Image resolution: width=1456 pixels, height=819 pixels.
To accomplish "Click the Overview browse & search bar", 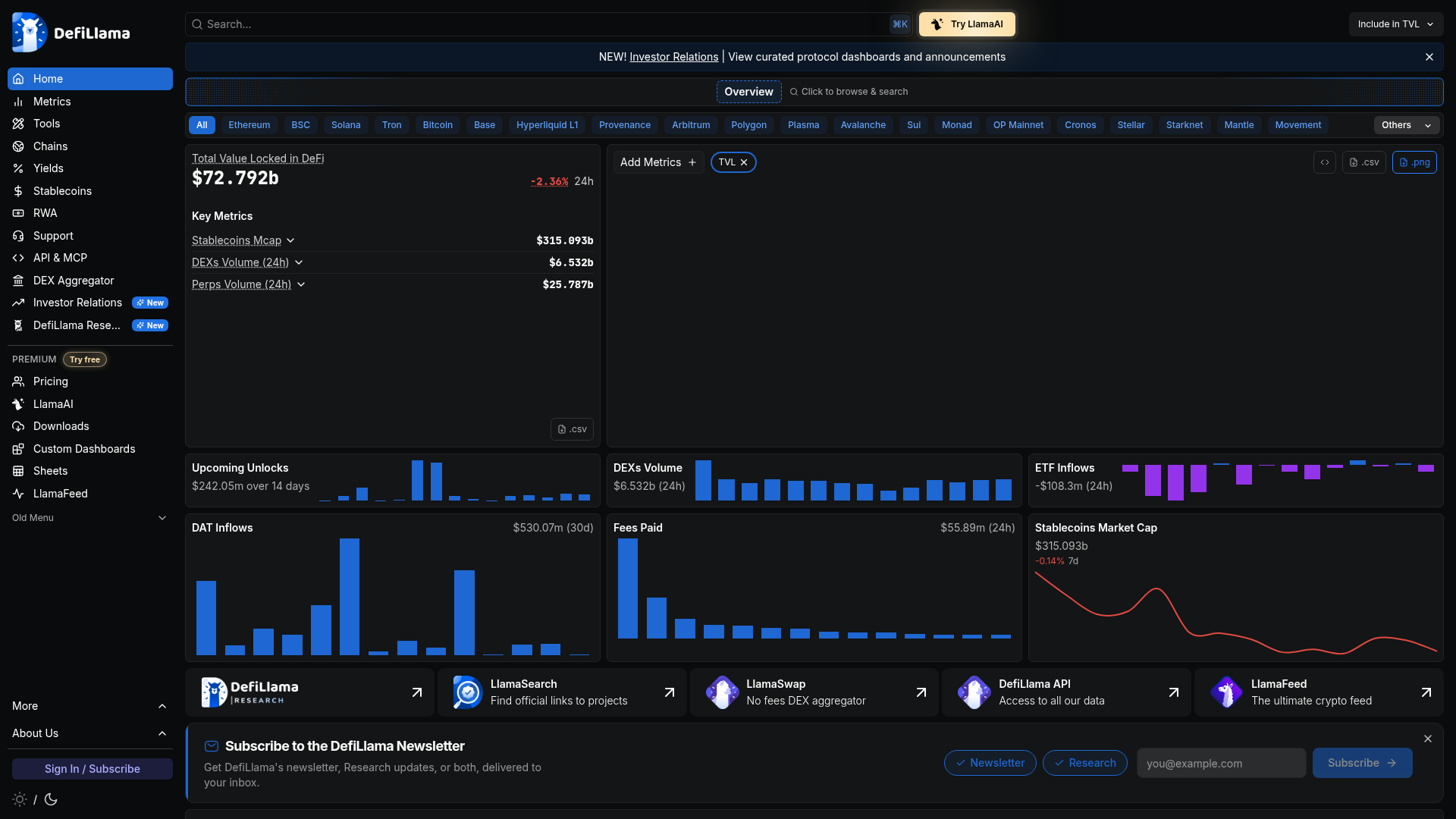I will [814, 92].
